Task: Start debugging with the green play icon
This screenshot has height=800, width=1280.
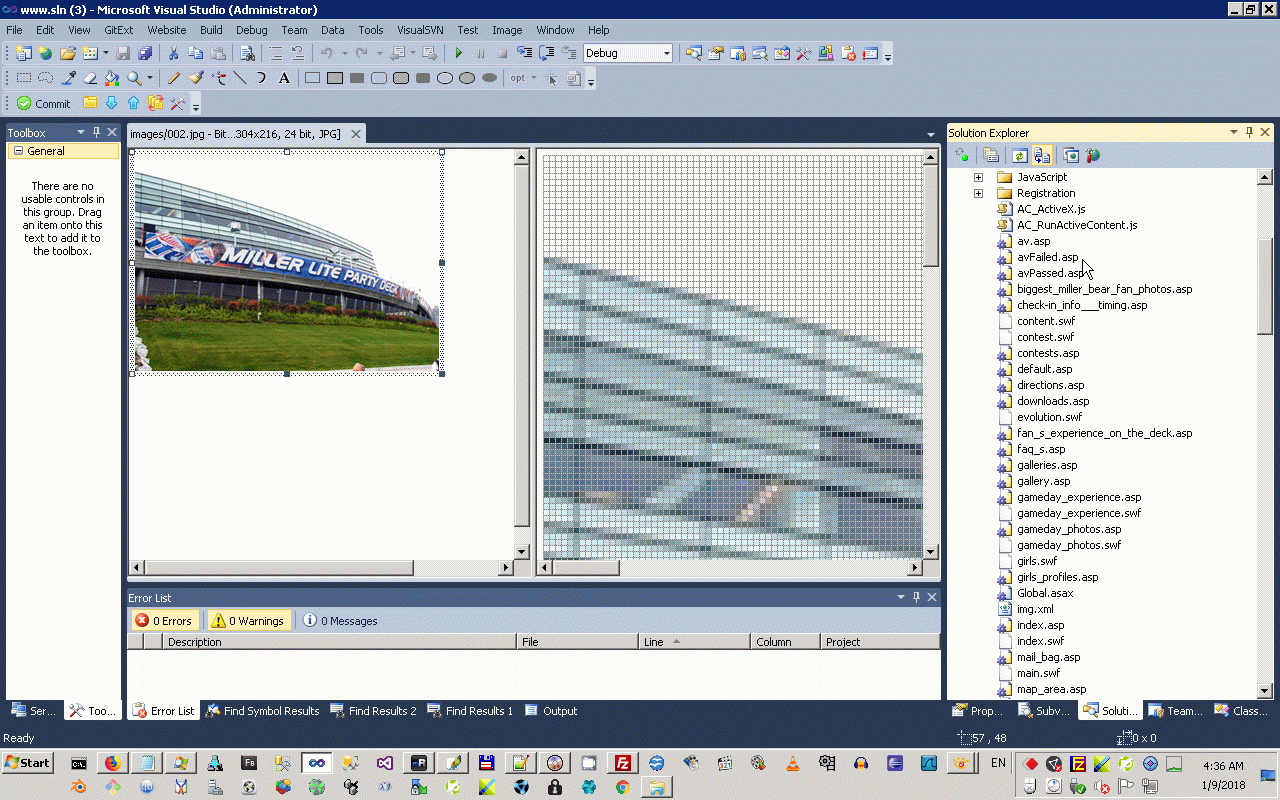Action: pos(459,53)
